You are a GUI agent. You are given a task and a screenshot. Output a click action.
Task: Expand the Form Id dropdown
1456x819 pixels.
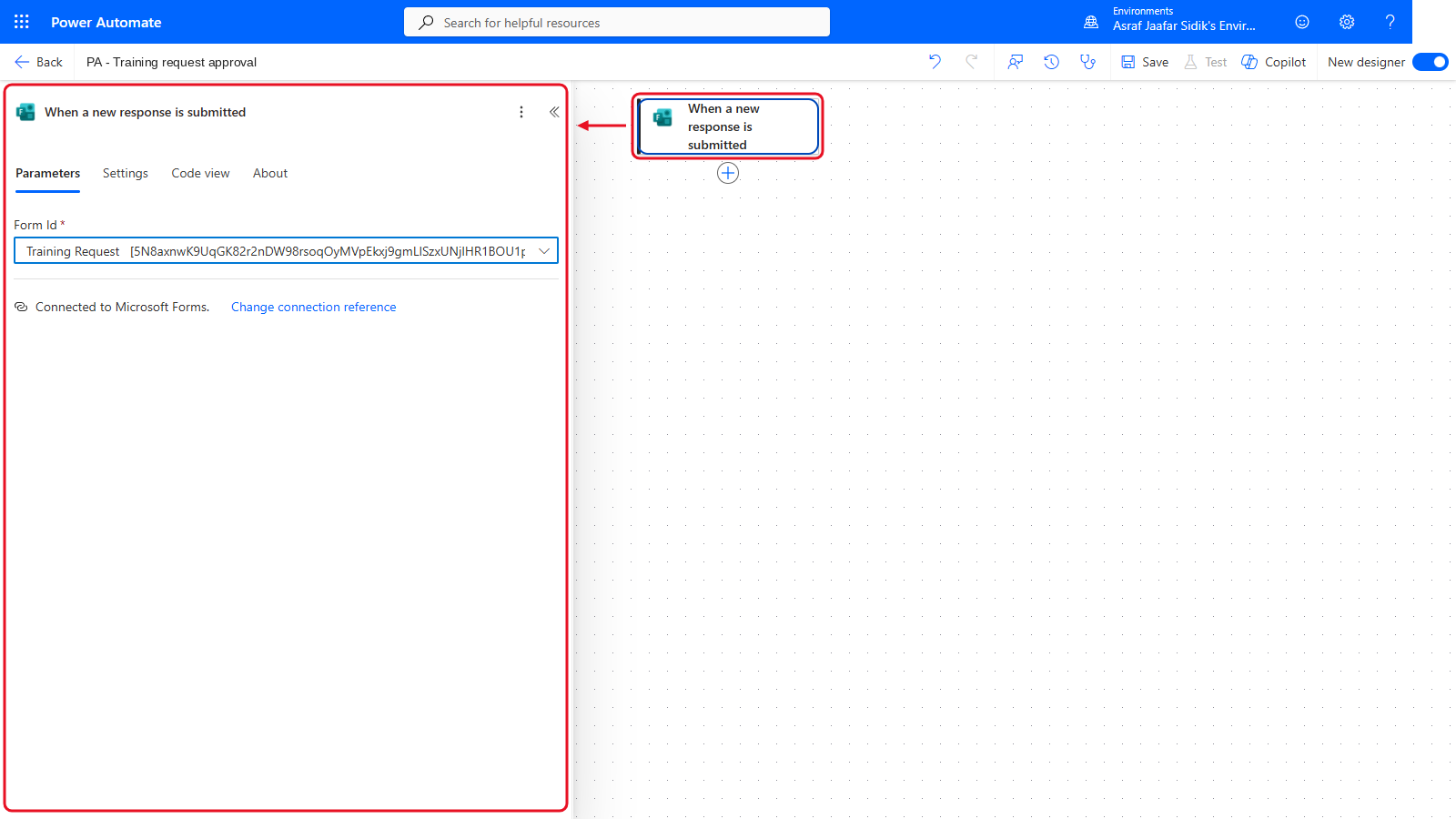pyautogui.click(x=544, y=251)
